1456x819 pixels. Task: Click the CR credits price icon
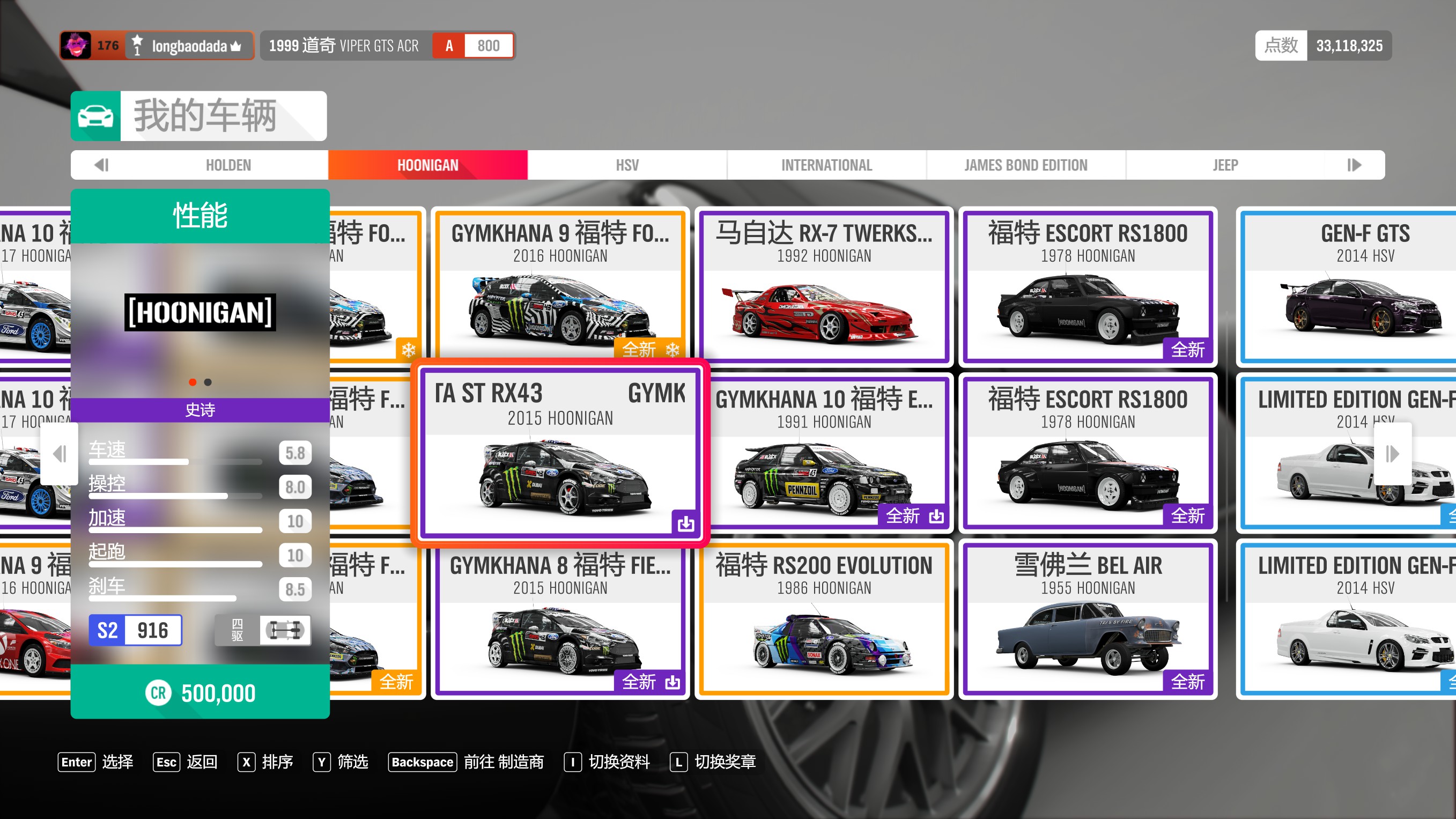pos(158,693)
